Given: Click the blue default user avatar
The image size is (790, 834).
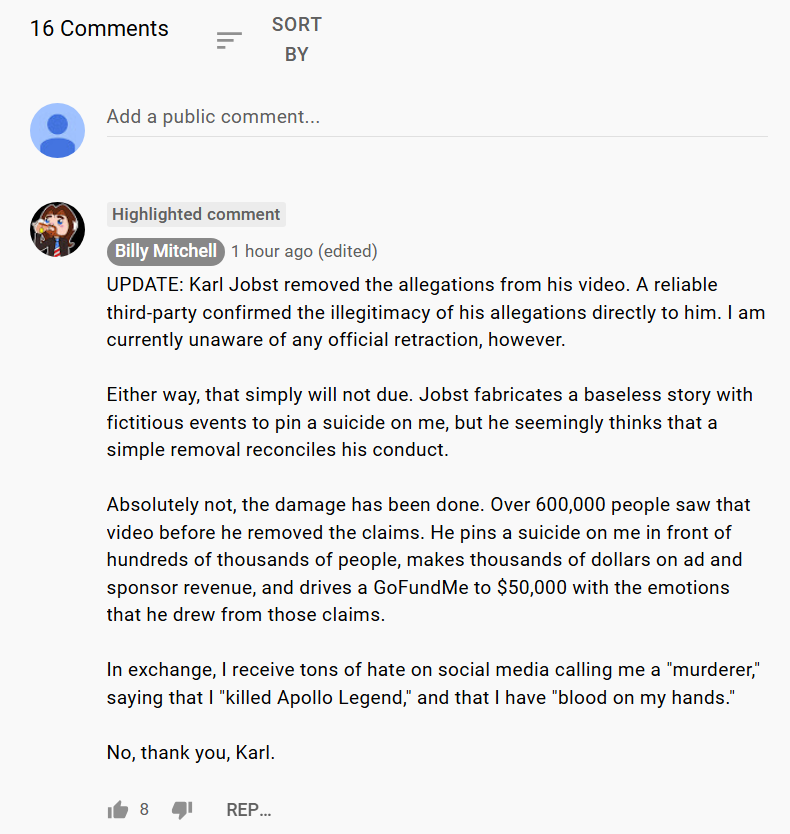Looking at the screenshot, I should pos(57,130).
